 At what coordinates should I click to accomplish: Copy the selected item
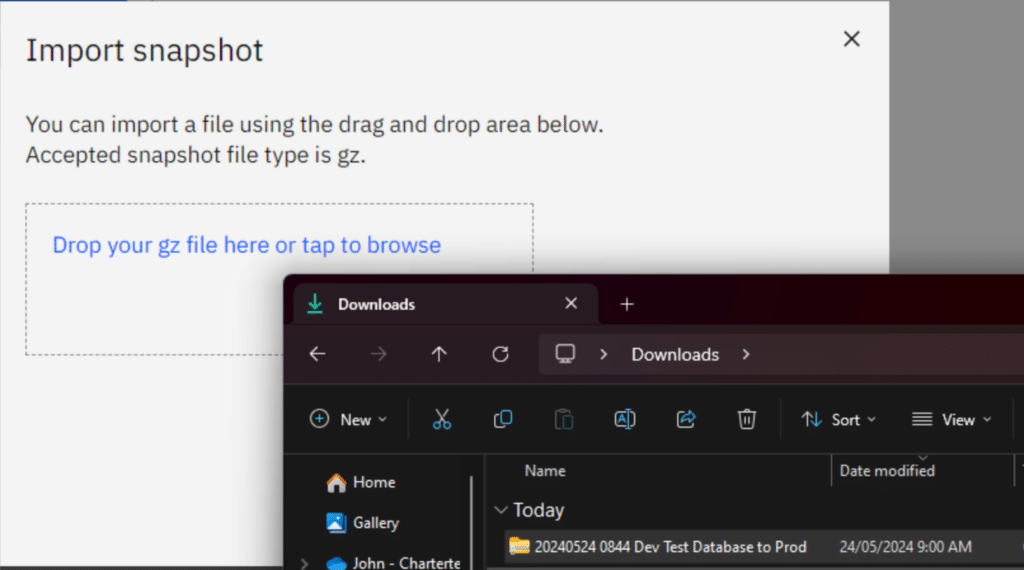(503, 419)
